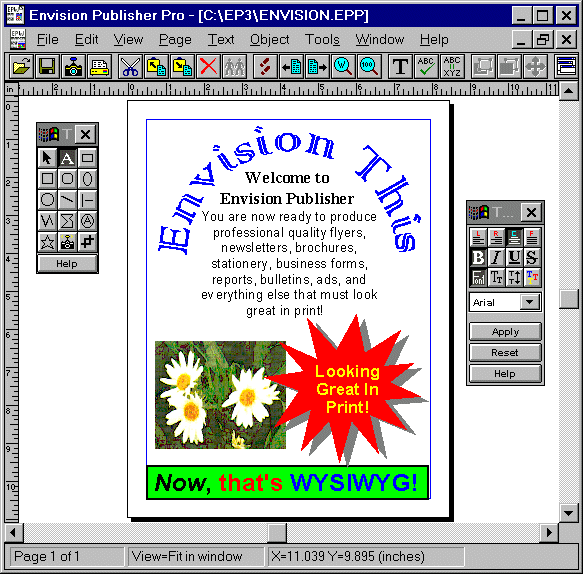The width and height of the screenshot is (583, 574).
Task: Open the colored TTT text color option
Action: 532,277
